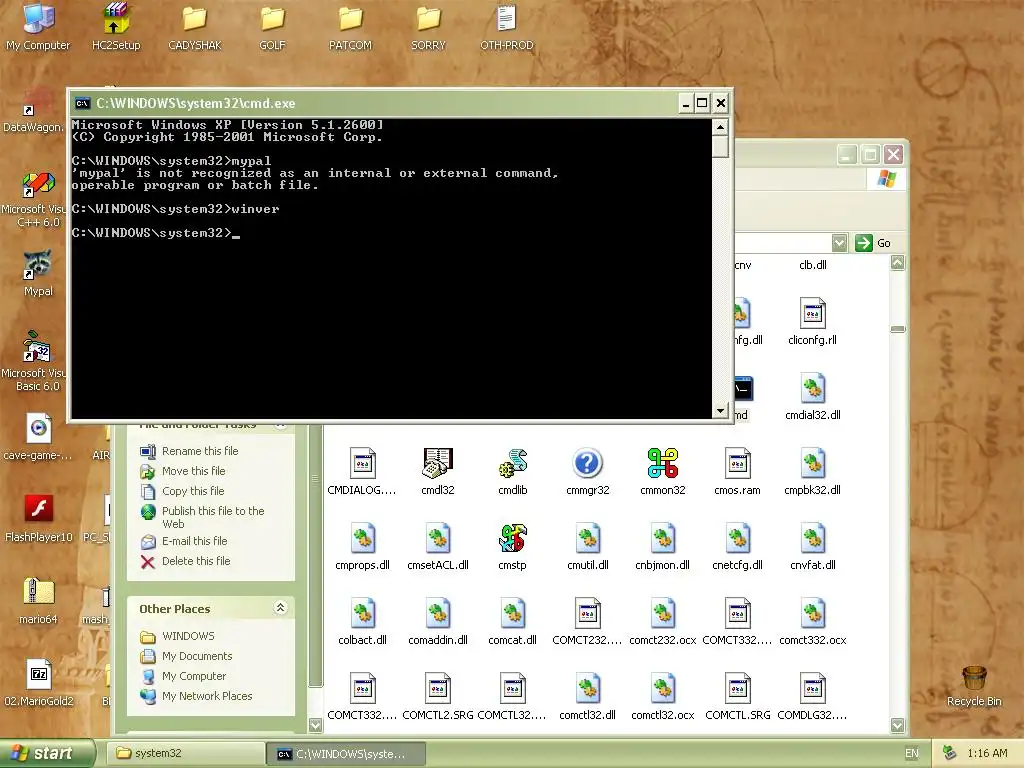Open cmd.exe window system menu icon
Viewport: 1024px width, 768px height.
click(x=82, y=103)
